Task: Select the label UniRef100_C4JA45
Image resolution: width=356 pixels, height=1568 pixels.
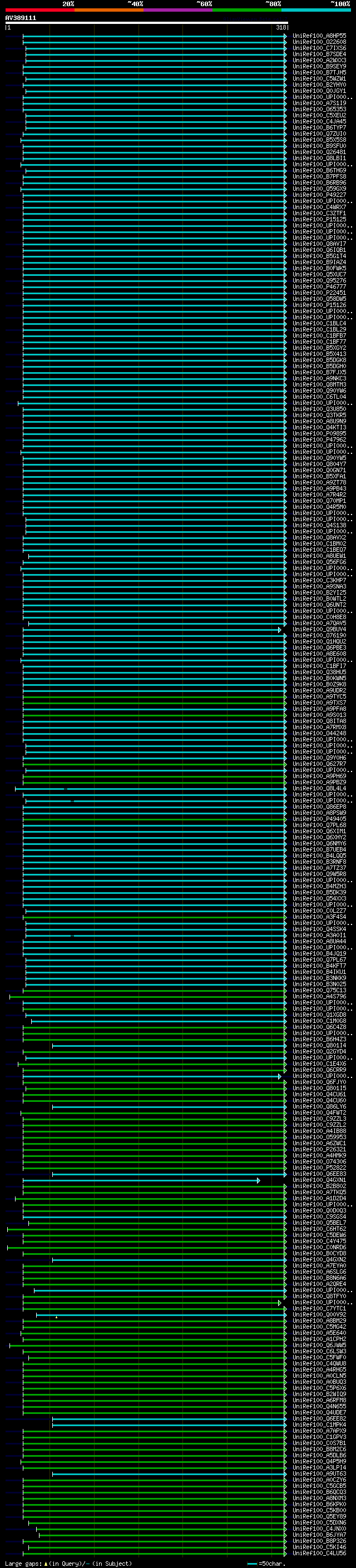Action: 319,121
